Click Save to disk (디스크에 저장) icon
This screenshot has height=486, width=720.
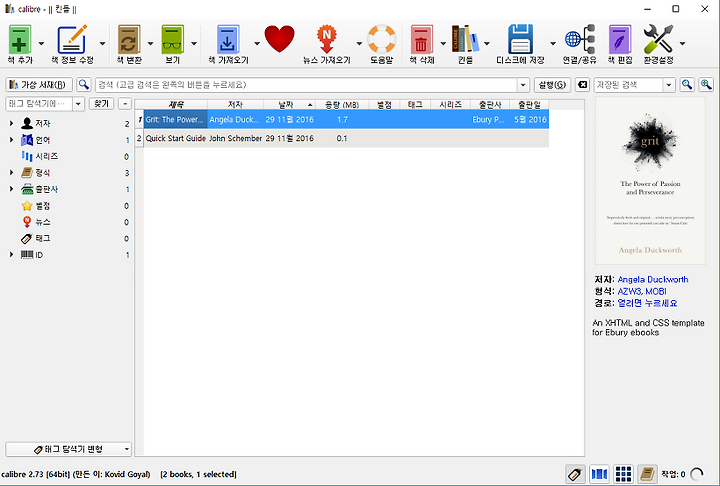pos(520,40)
